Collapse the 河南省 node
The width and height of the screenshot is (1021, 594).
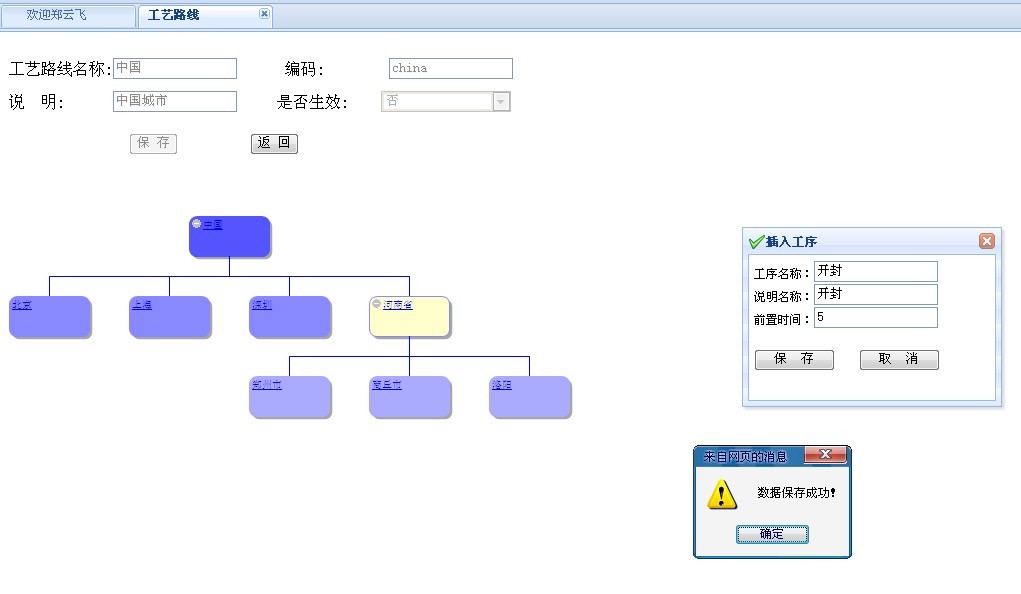376,304
